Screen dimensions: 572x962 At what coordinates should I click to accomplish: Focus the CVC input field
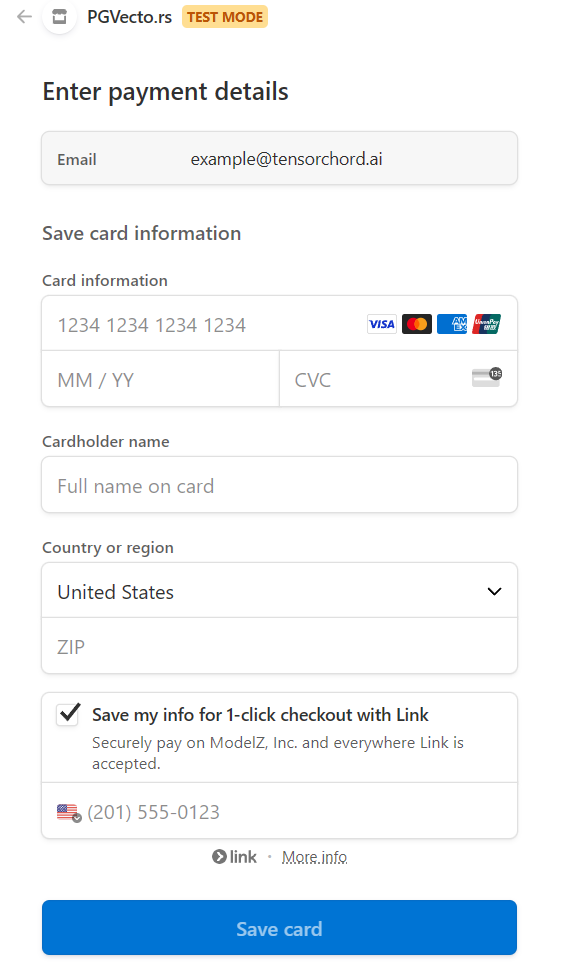tap(398, 379)
